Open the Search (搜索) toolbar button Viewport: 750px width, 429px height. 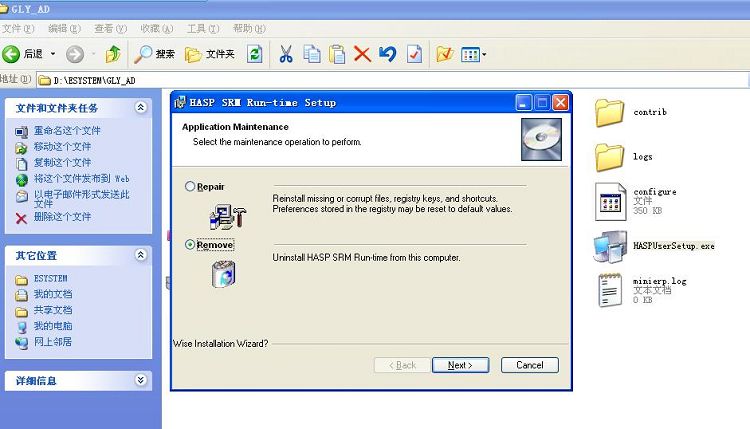155,54
